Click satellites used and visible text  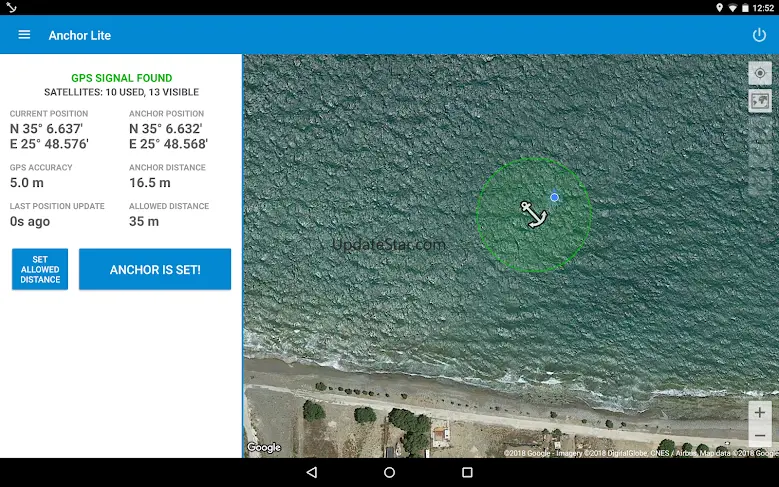pyautogui.click(x=122, y=92)
